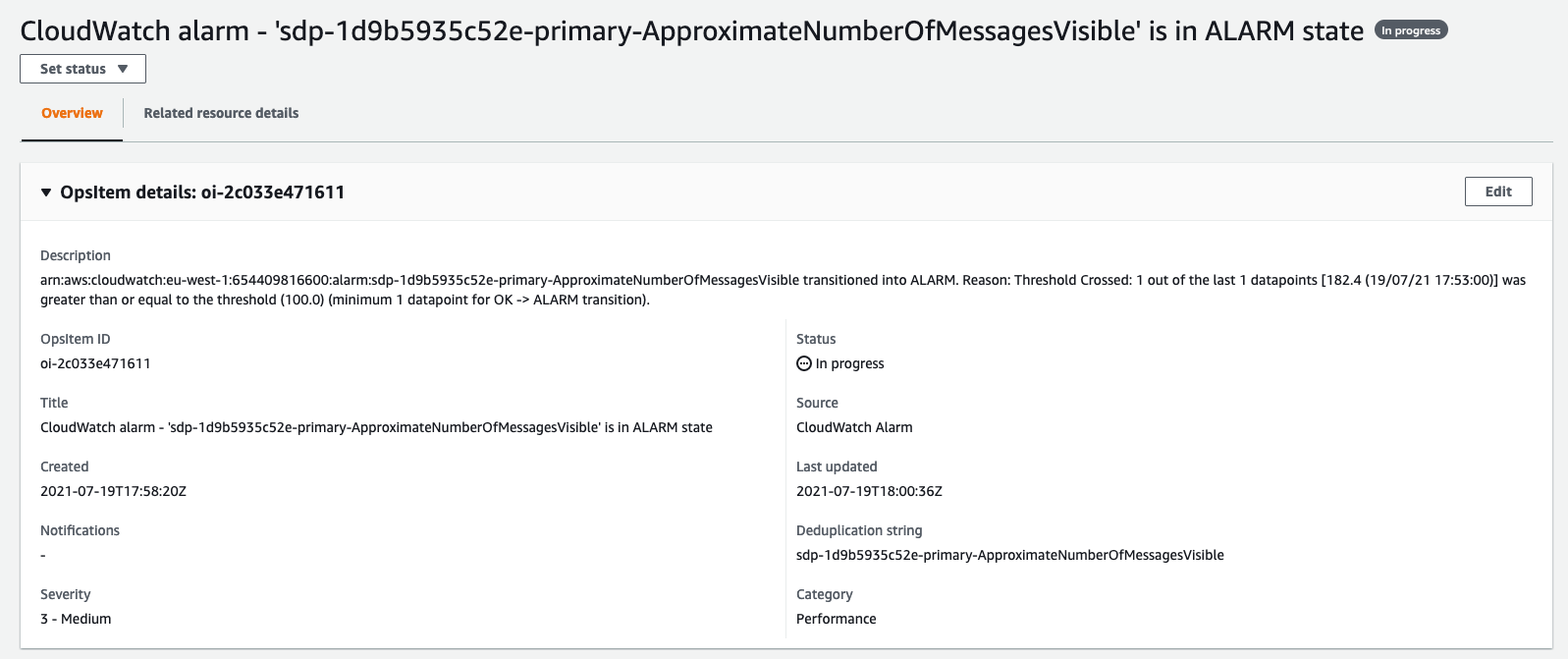Click the OpsItem details heading text
Image resolution: width=1568 pixels, height=659 pixels.
pyautogui.click(x=202, y=192)
